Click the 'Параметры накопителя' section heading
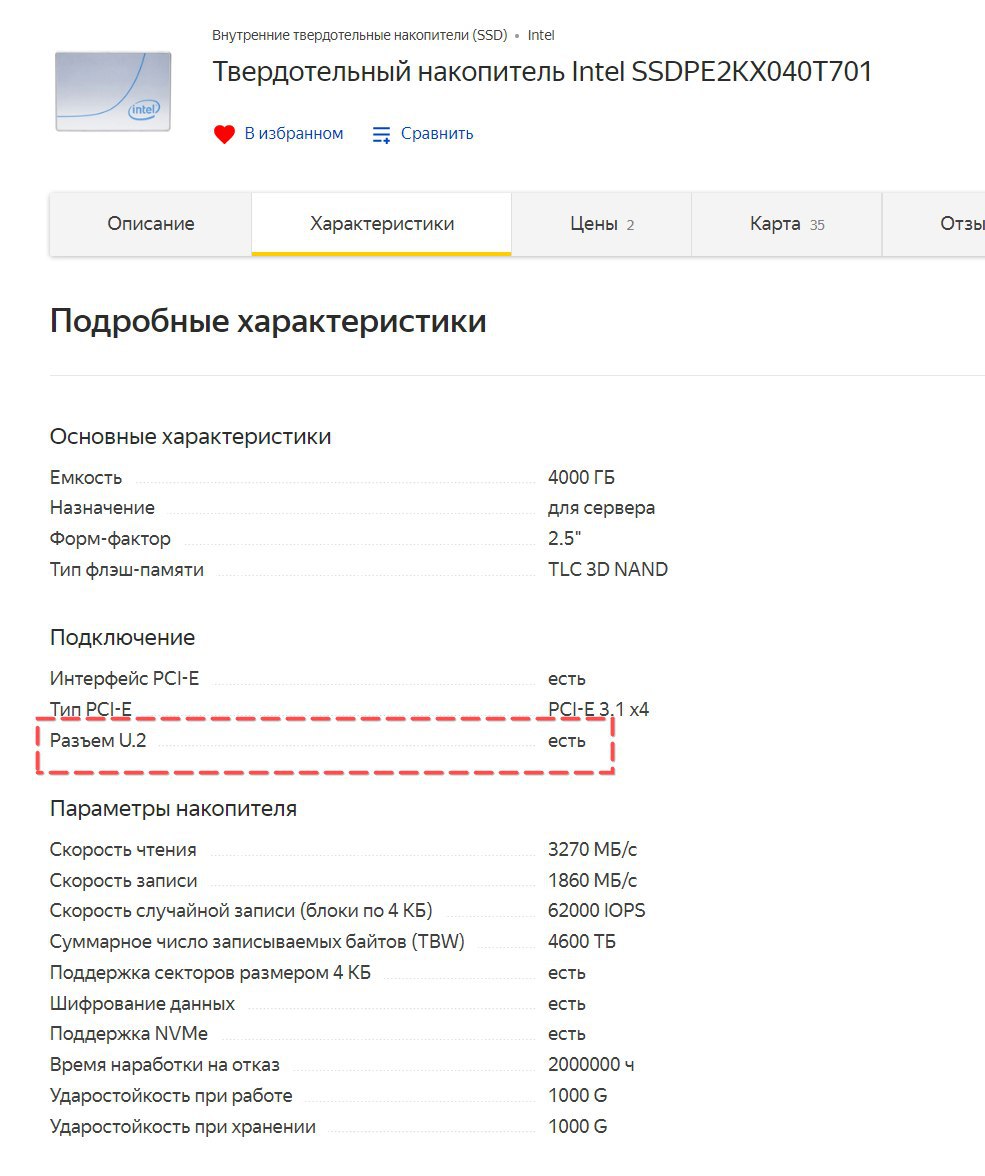Viewport: 985px width, 1176px height. pos(173,808)
